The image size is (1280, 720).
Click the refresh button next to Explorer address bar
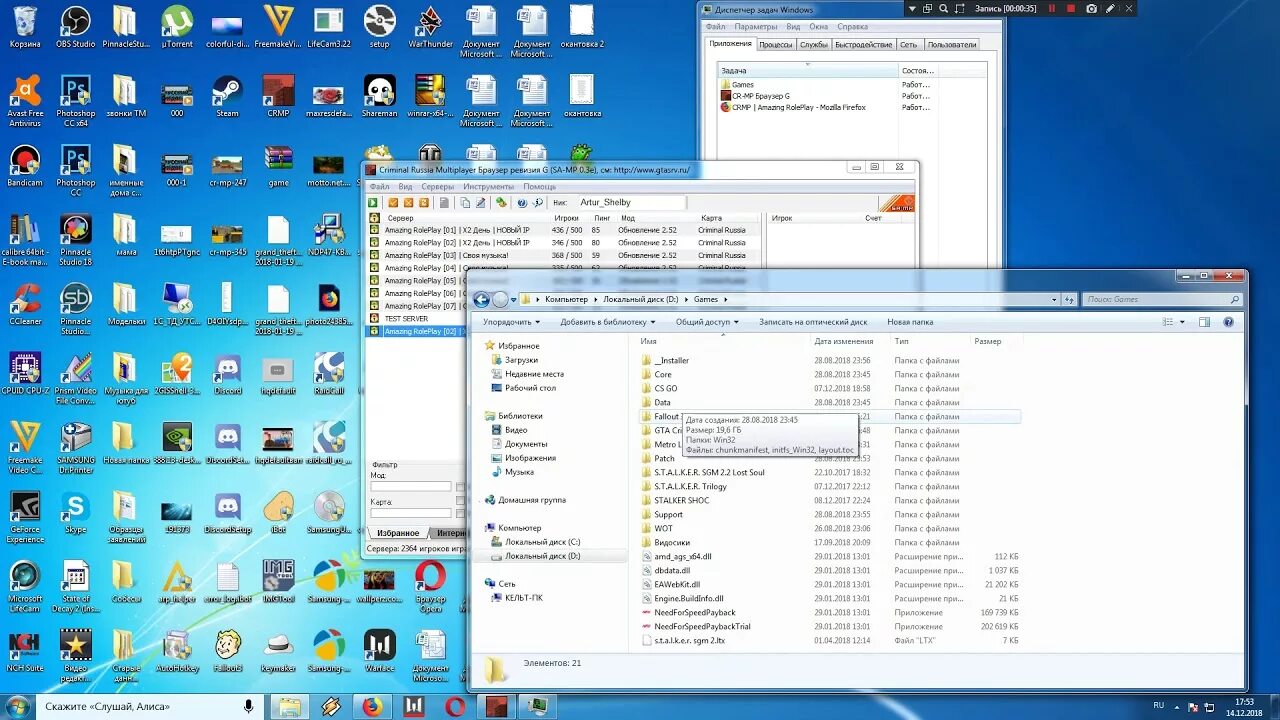1069,299
